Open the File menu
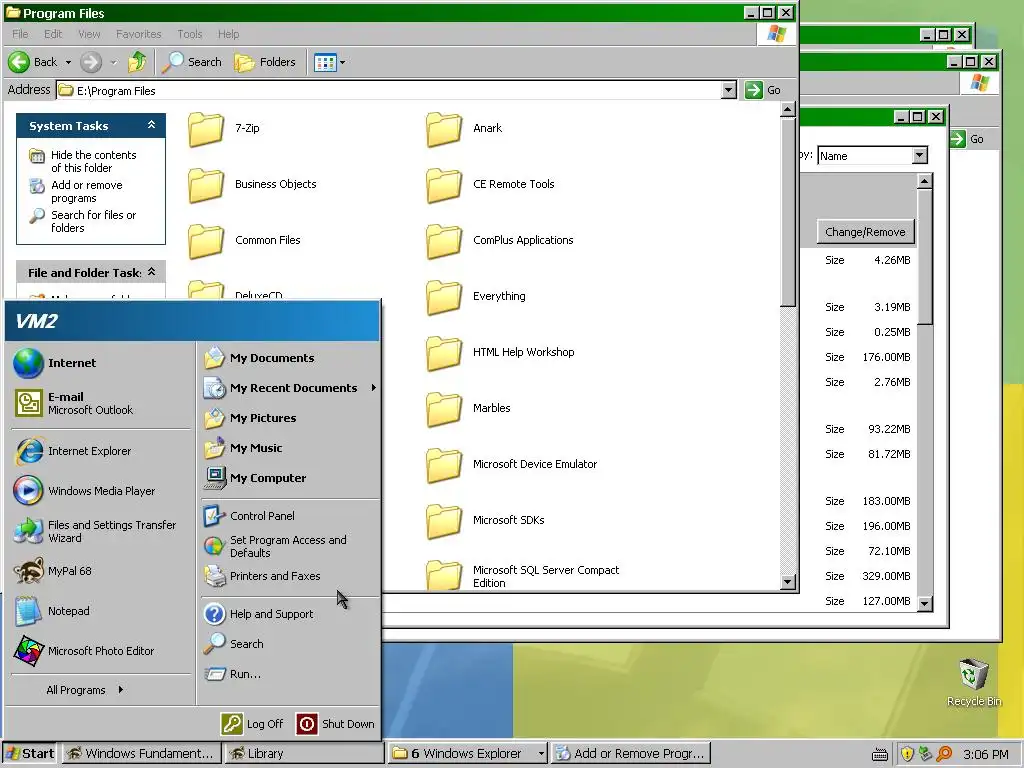1024x768 pixels. [x=20, y=34]
